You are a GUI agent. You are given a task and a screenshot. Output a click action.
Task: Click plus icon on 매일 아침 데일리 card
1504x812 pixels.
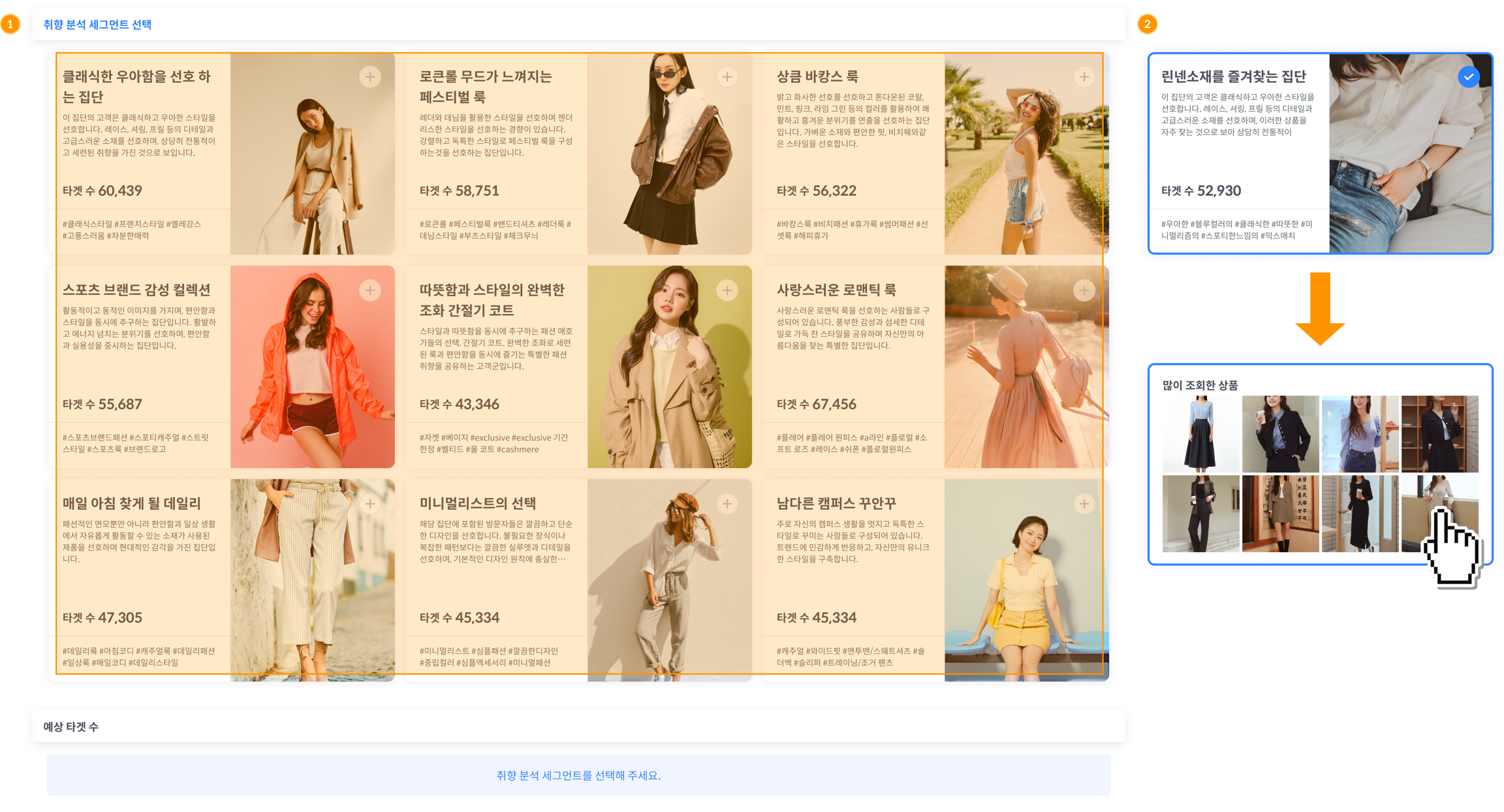click(370, 504)
